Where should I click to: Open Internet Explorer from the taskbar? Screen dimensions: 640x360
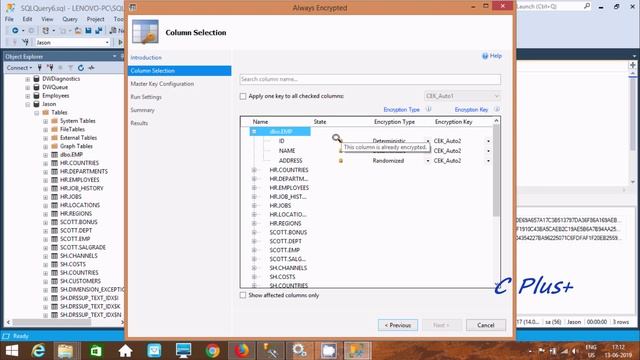[x=38, y=351]
